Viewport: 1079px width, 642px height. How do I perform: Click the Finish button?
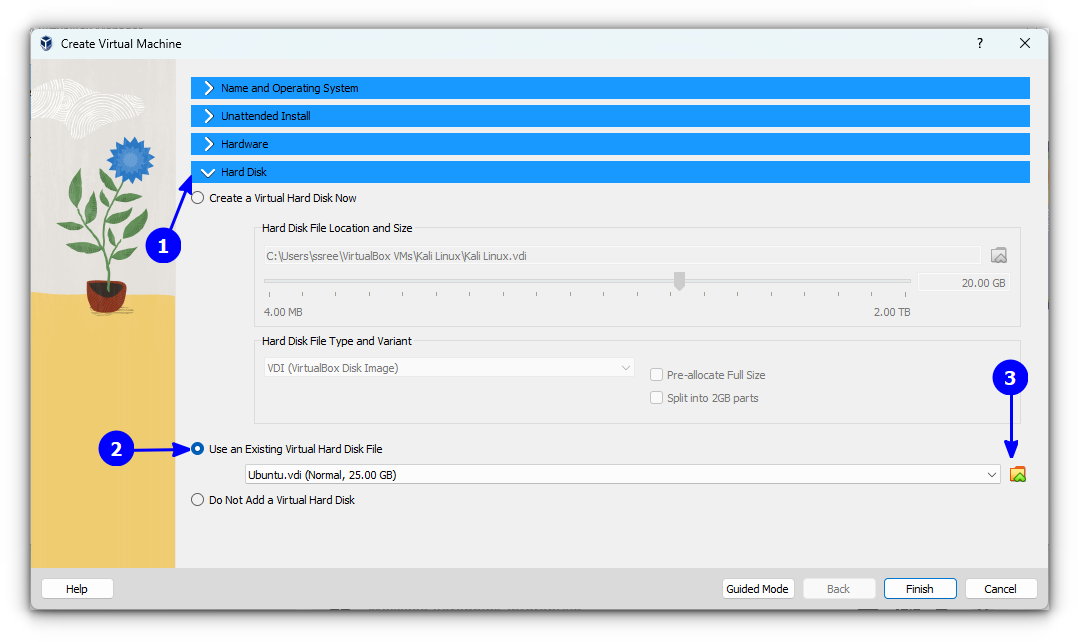[919, 588]
